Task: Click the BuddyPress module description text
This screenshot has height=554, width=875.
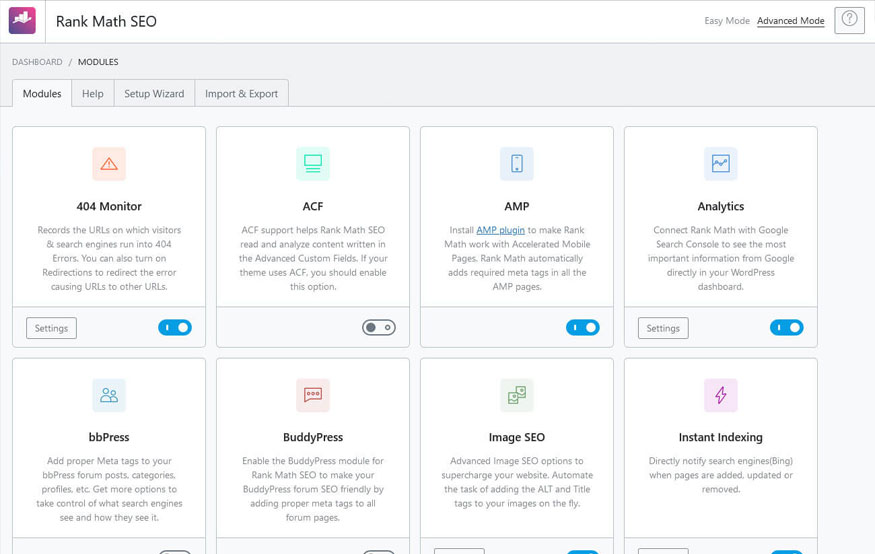Action: [x=313, y=489]
